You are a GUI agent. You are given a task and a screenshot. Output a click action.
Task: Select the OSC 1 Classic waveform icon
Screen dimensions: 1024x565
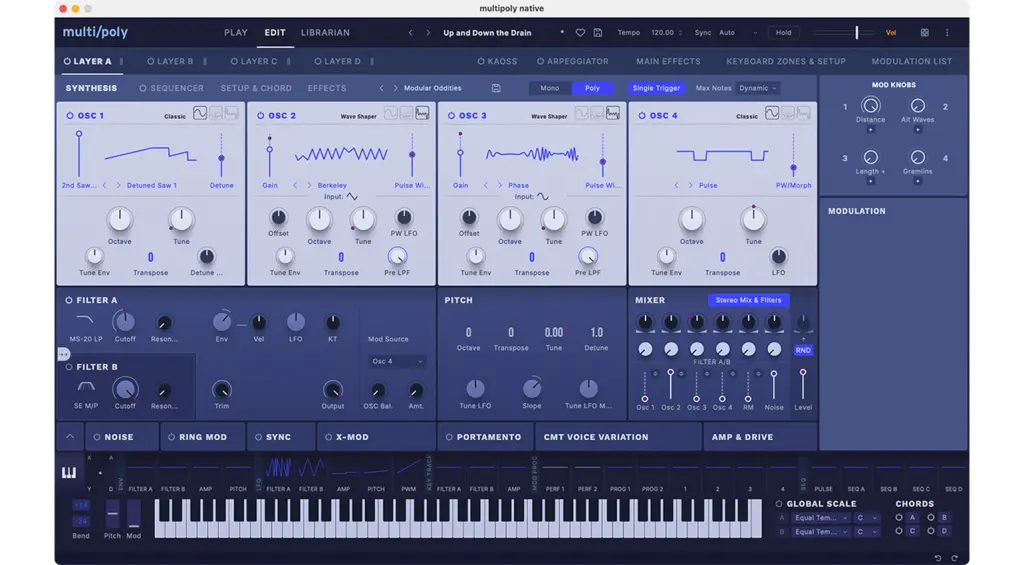pyautogui.click(x=200, y=113)
